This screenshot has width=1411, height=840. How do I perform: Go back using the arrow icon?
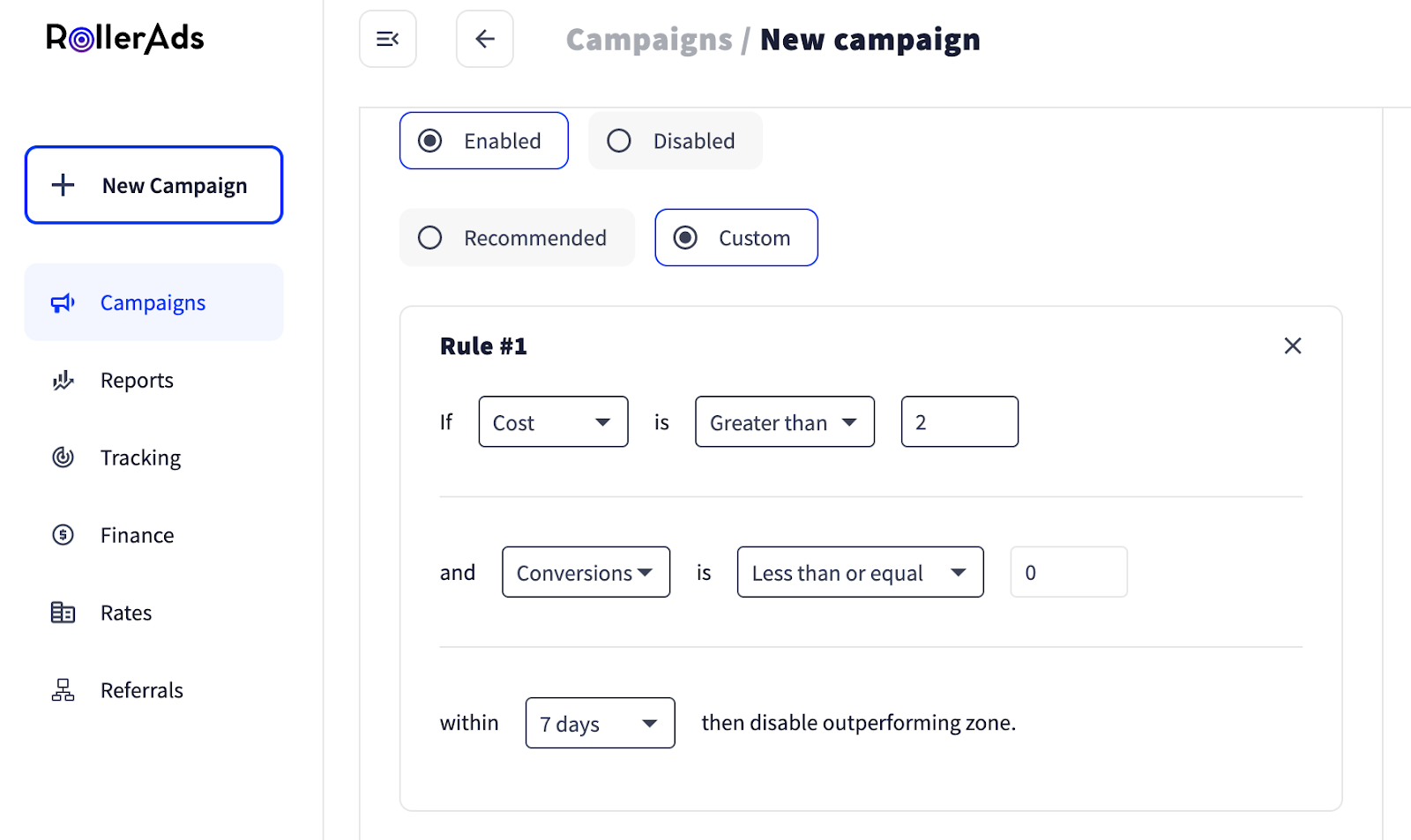click(485, 39)
